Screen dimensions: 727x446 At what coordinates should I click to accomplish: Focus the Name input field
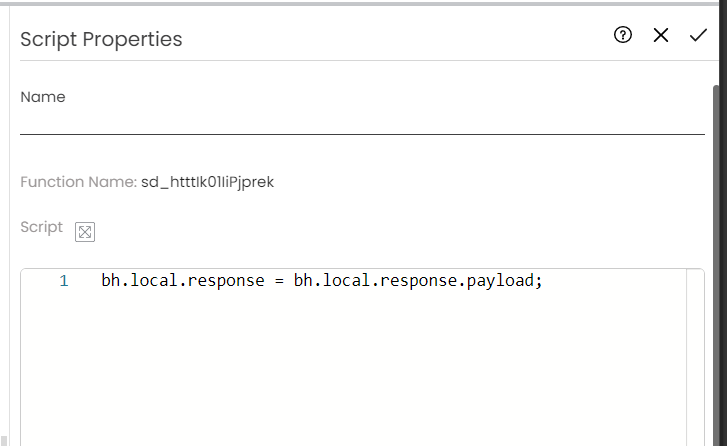click(362, 121)
